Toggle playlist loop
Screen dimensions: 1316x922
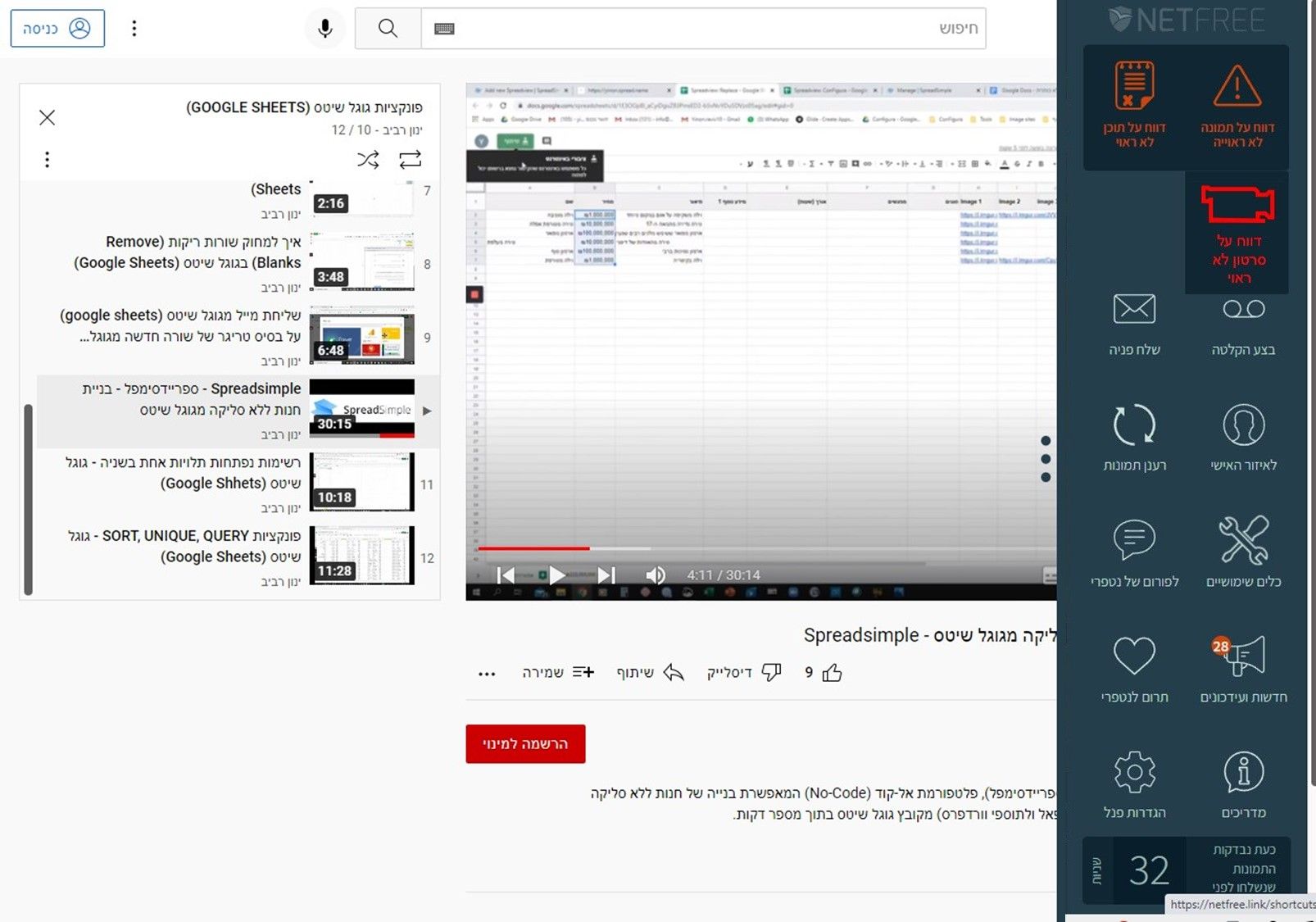point(410,159)
